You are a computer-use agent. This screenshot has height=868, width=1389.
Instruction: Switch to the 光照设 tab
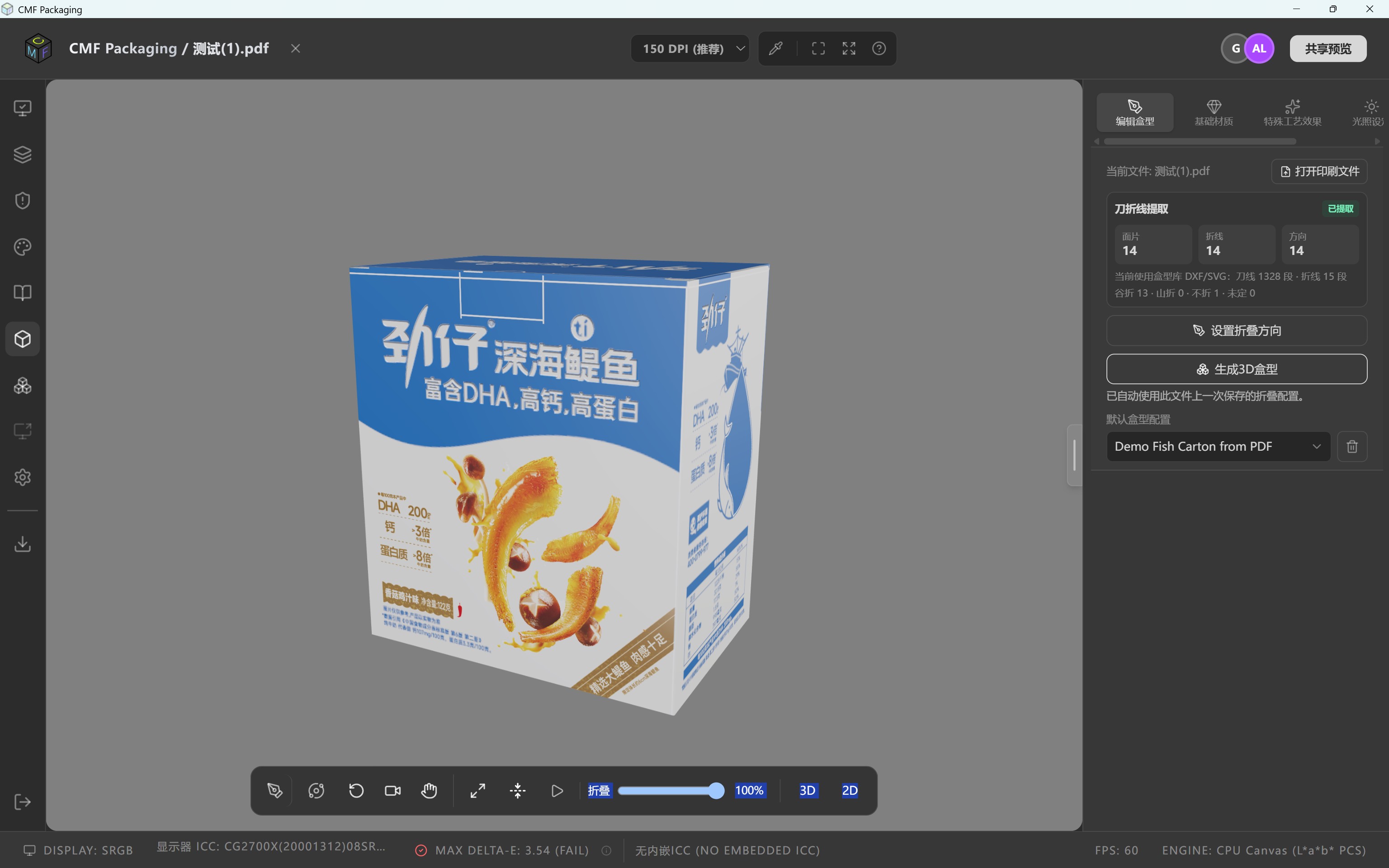(x=1368, y=113)
